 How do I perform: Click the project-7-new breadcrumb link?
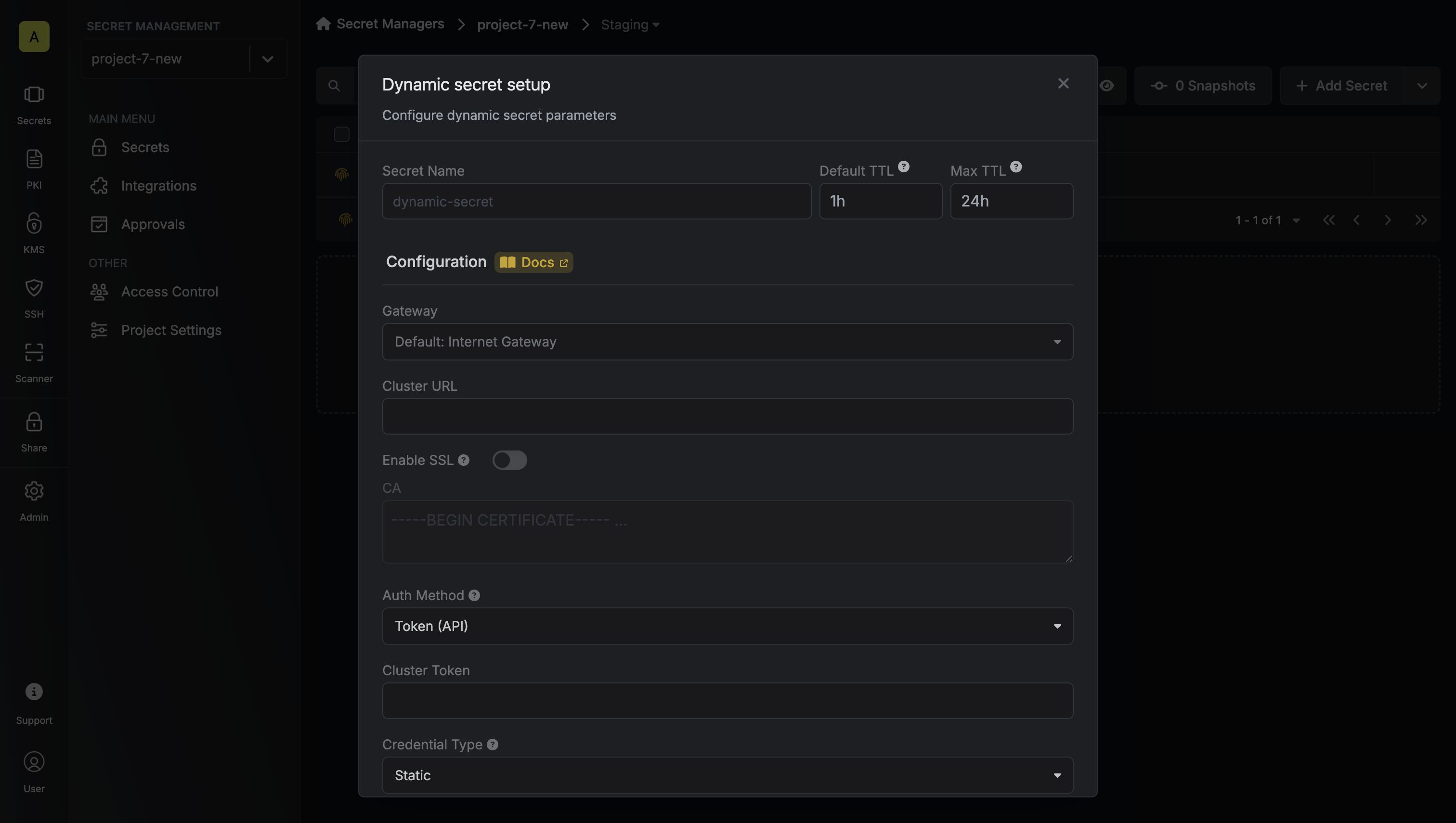[522, 25]
